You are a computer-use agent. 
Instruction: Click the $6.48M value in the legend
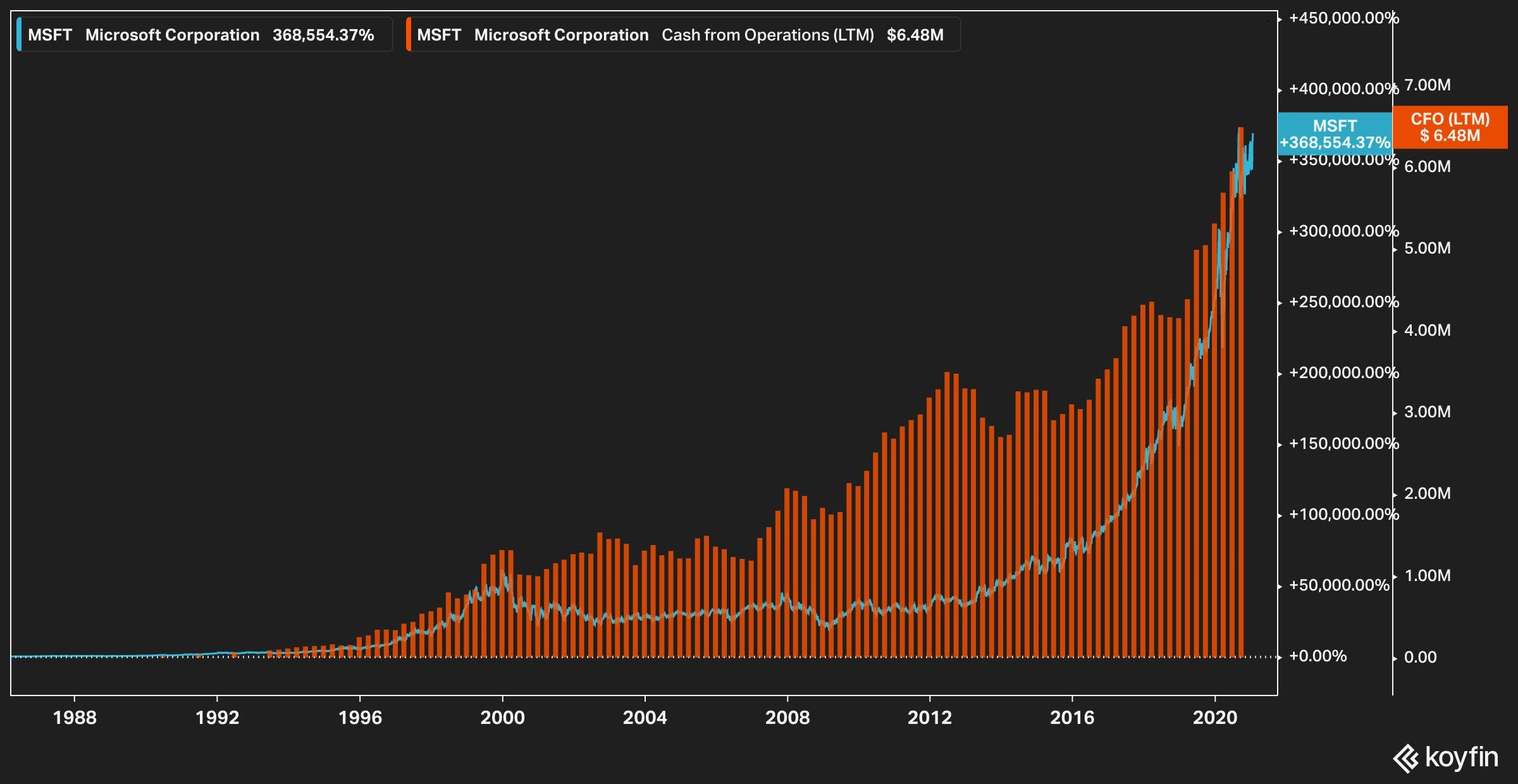click(915, 35)
